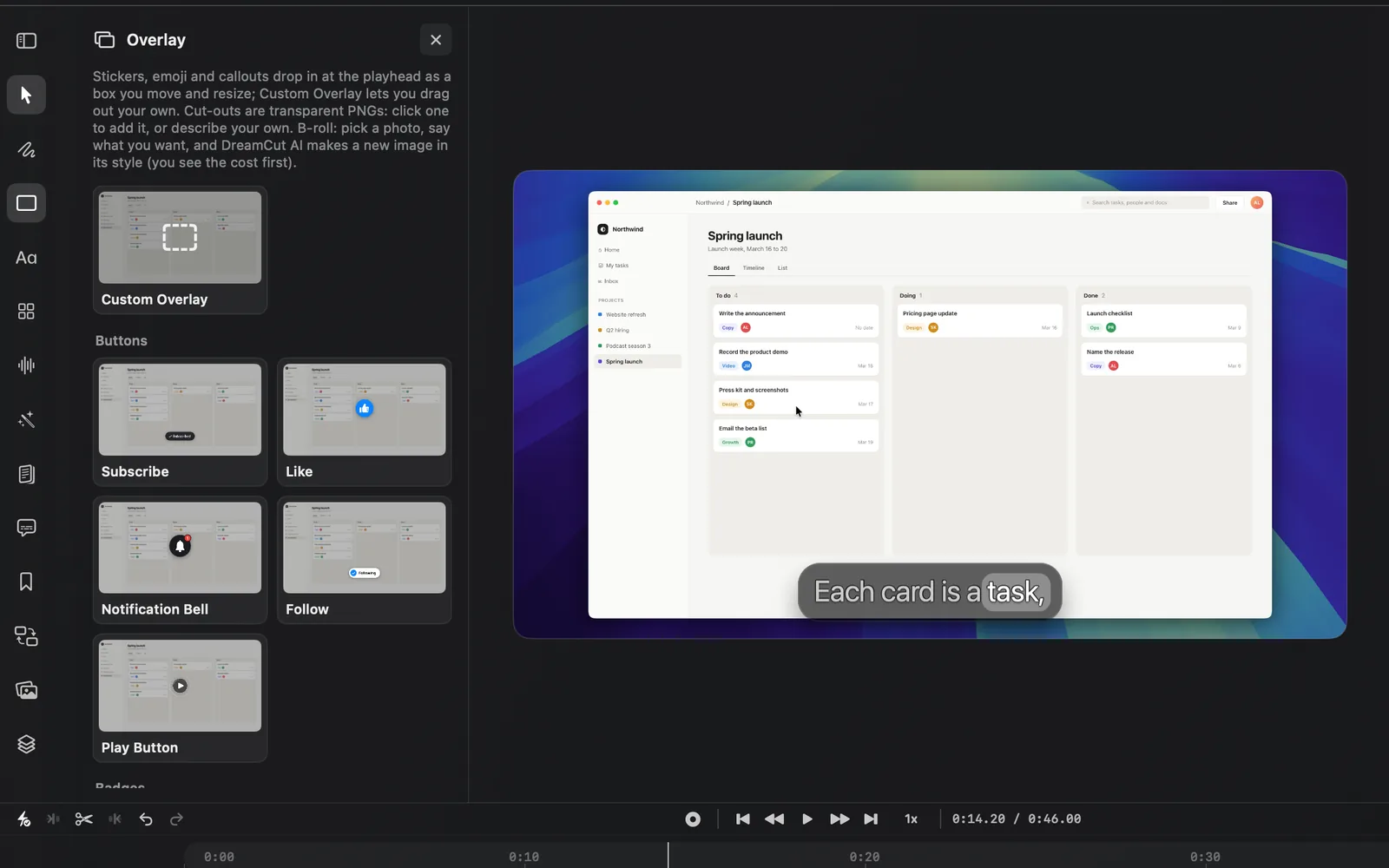Change the 1x playback speed
The image size is (1389, 868).
(911, 819)
